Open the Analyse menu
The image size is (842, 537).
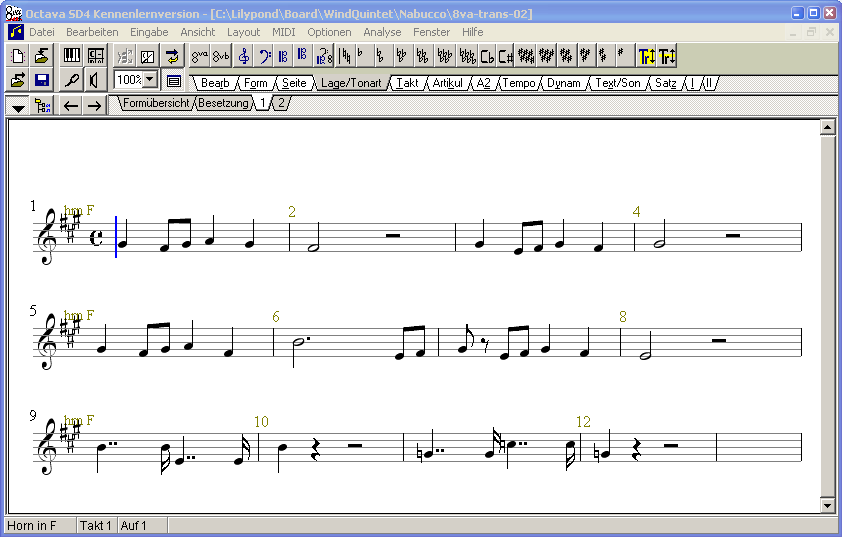pos(382,32)
